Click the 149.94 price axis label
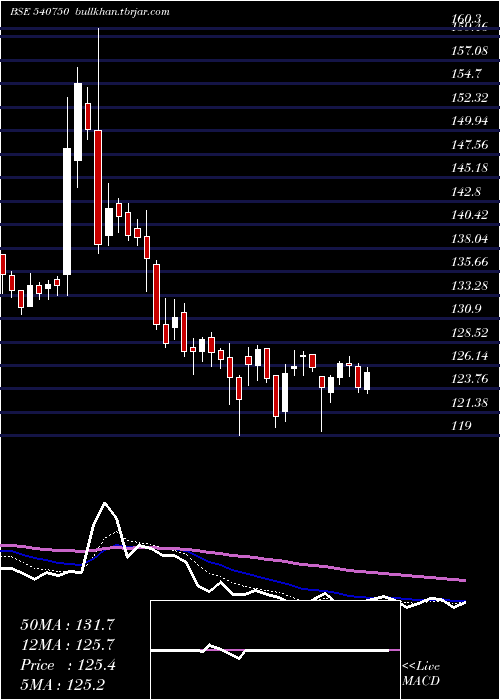This screenshot has height=700, width=500. coord(469,121)
